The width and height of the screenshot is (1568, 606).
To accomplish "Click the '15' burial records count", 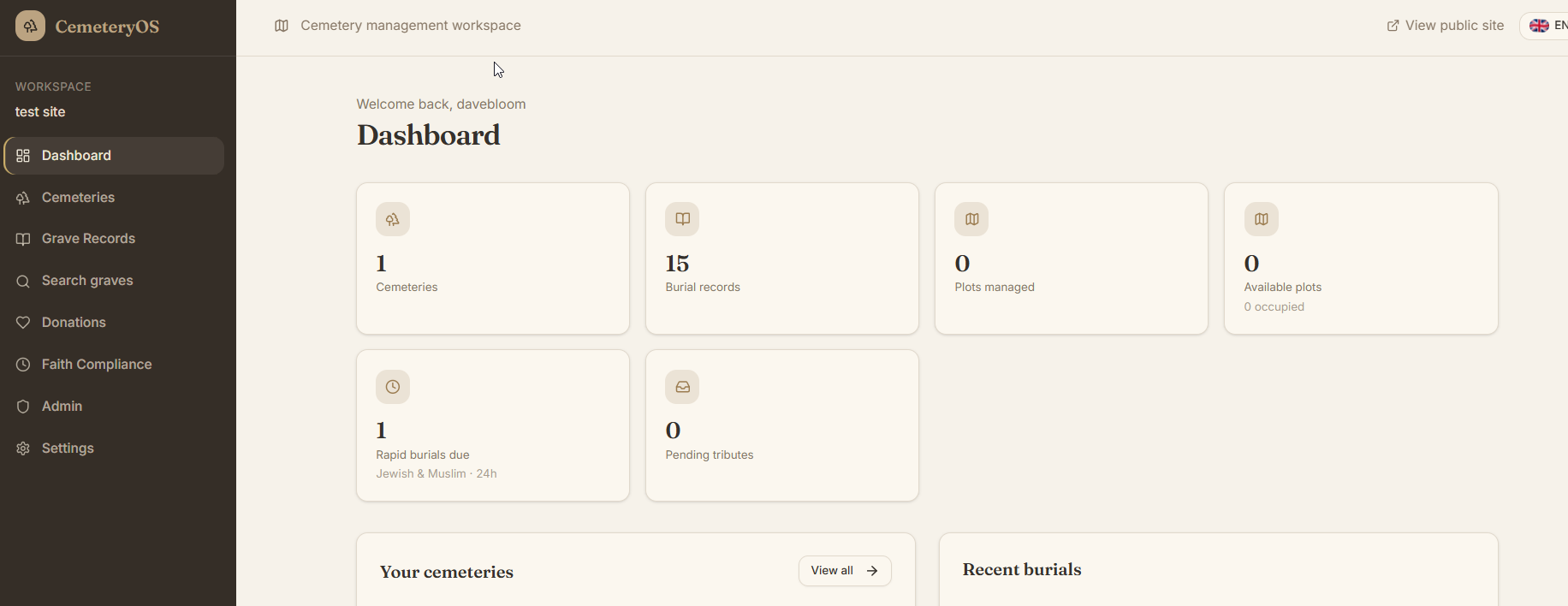I will click(678, 263).
